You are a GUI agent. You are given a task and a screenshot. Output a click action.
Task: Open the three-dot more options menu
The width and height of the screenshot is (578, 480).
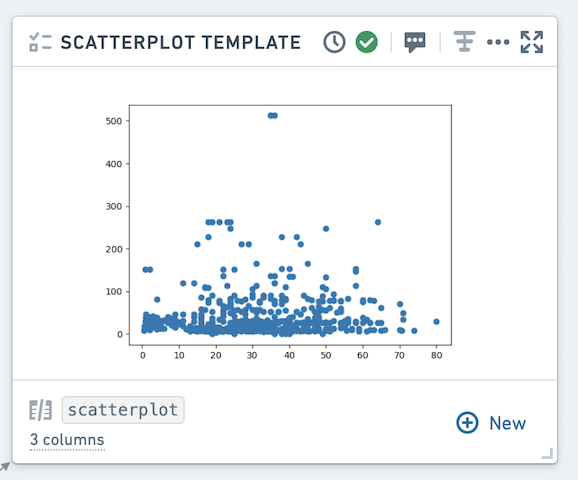click(498, 42)
